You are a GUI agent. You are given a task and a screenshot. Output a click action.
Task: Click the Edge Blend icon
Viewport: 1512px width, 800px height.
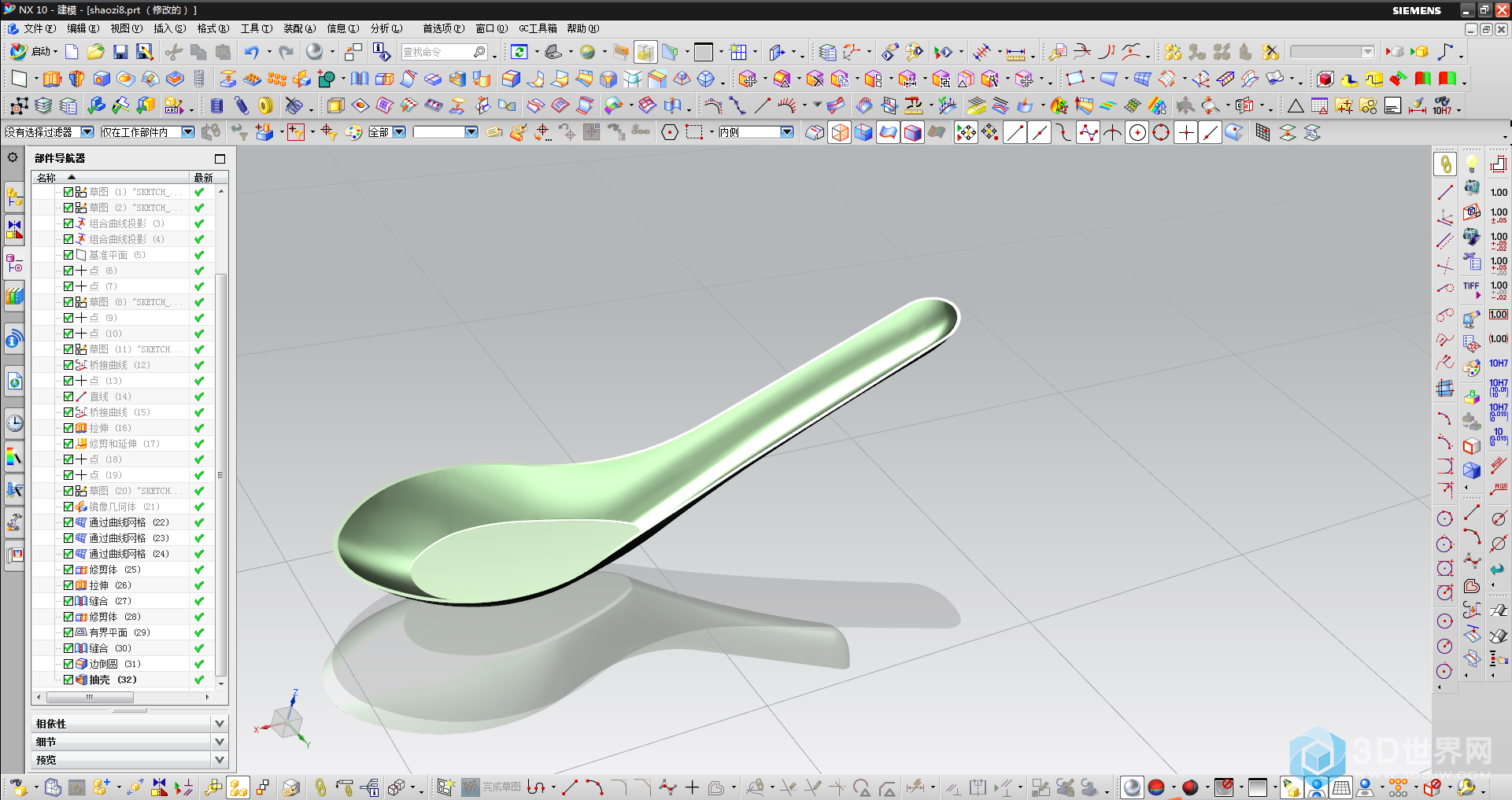[511, 79]
